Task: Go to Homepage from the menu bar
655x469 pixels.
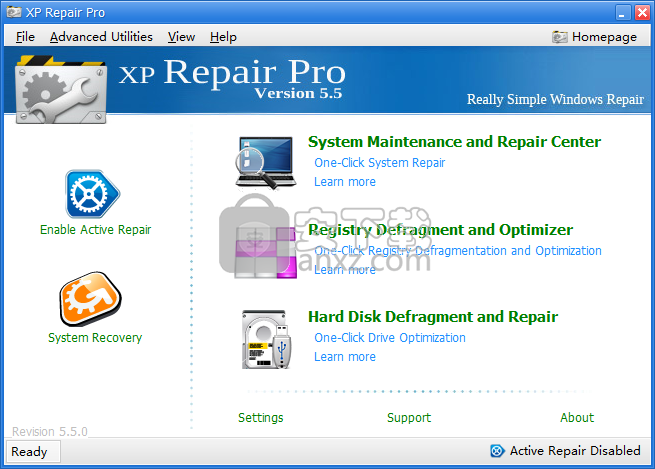Action: point(604,37)
